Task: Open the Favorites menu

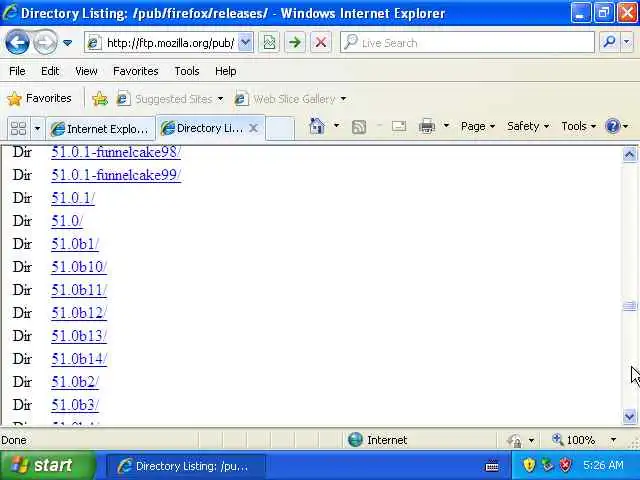Action: pos(136,71)
